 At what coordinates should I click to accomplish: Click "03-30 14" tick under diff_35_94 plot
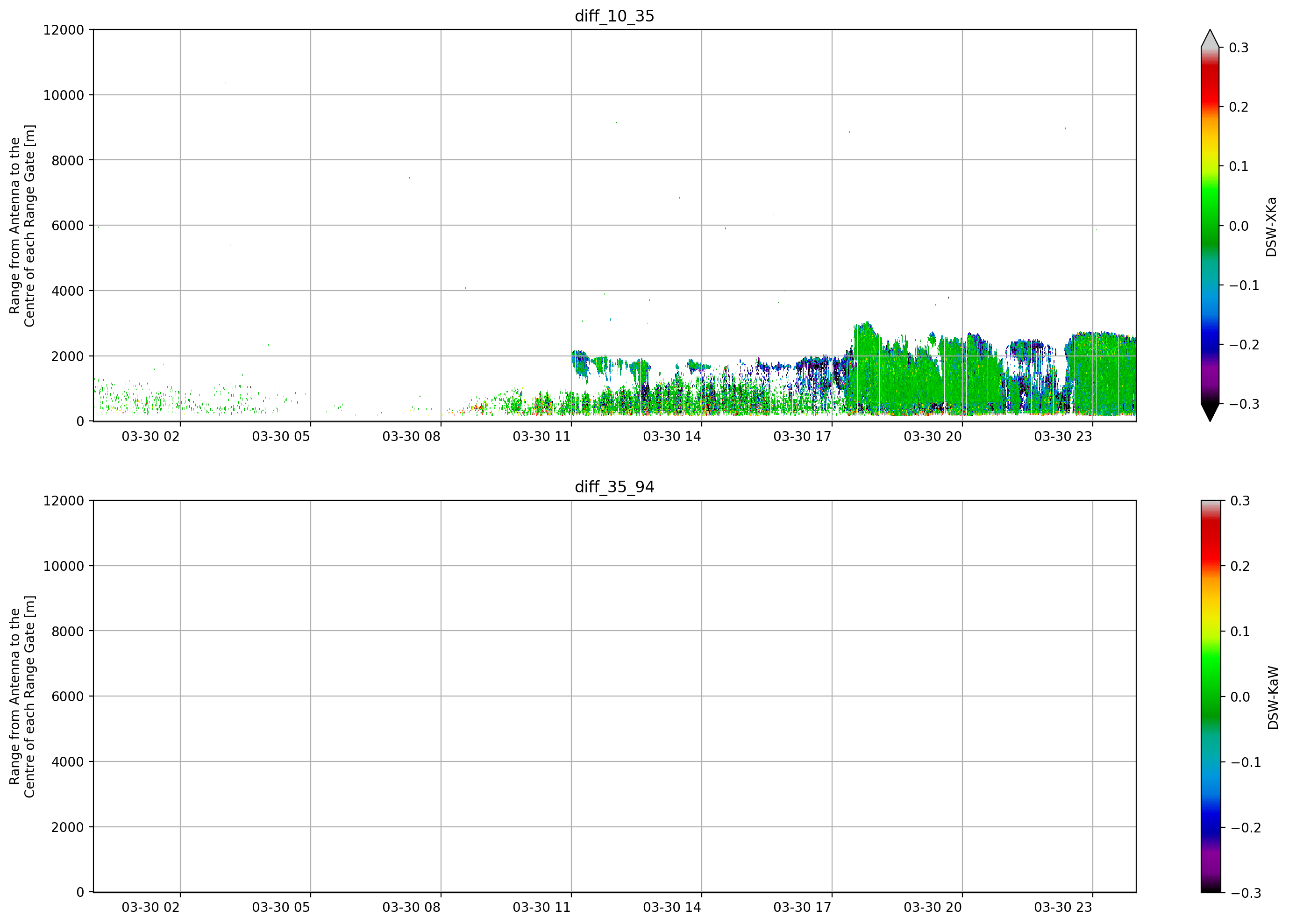point(672,908)
